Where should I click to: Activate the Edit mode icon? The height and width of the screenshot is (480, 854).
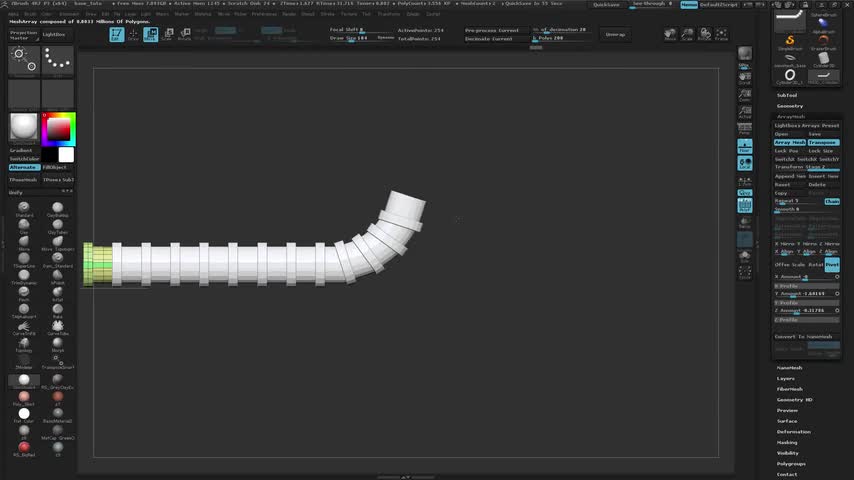coord(117,34)
